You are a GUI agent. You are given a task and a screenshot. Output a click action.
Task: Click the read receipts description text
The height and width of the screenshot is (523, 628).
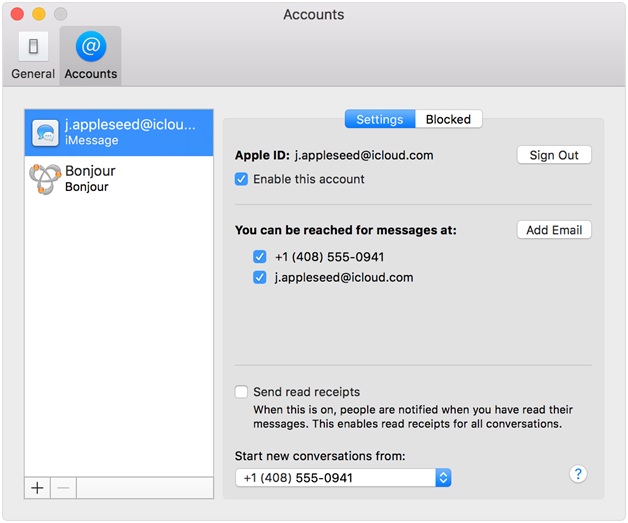pos(413,417)
